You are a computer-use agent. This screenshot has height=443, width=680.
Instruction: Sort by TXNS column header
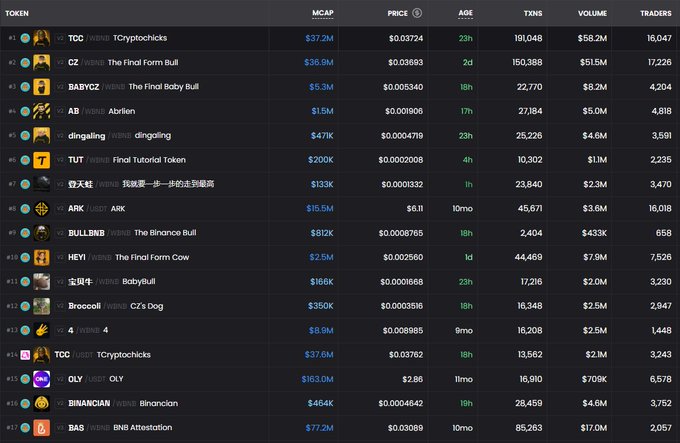(533, 13)
